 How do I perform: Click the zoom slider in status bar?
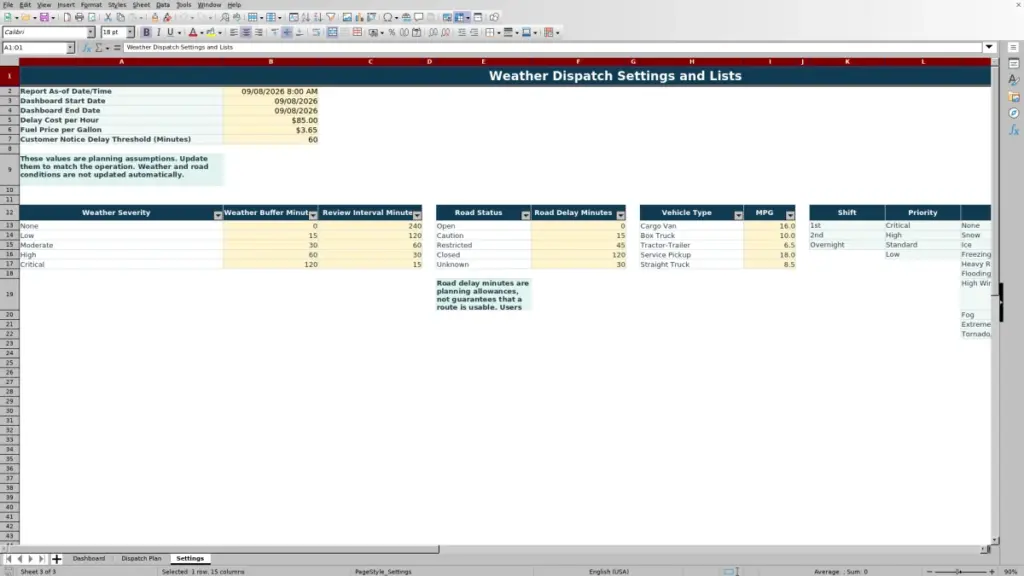(x=960, y=571)
